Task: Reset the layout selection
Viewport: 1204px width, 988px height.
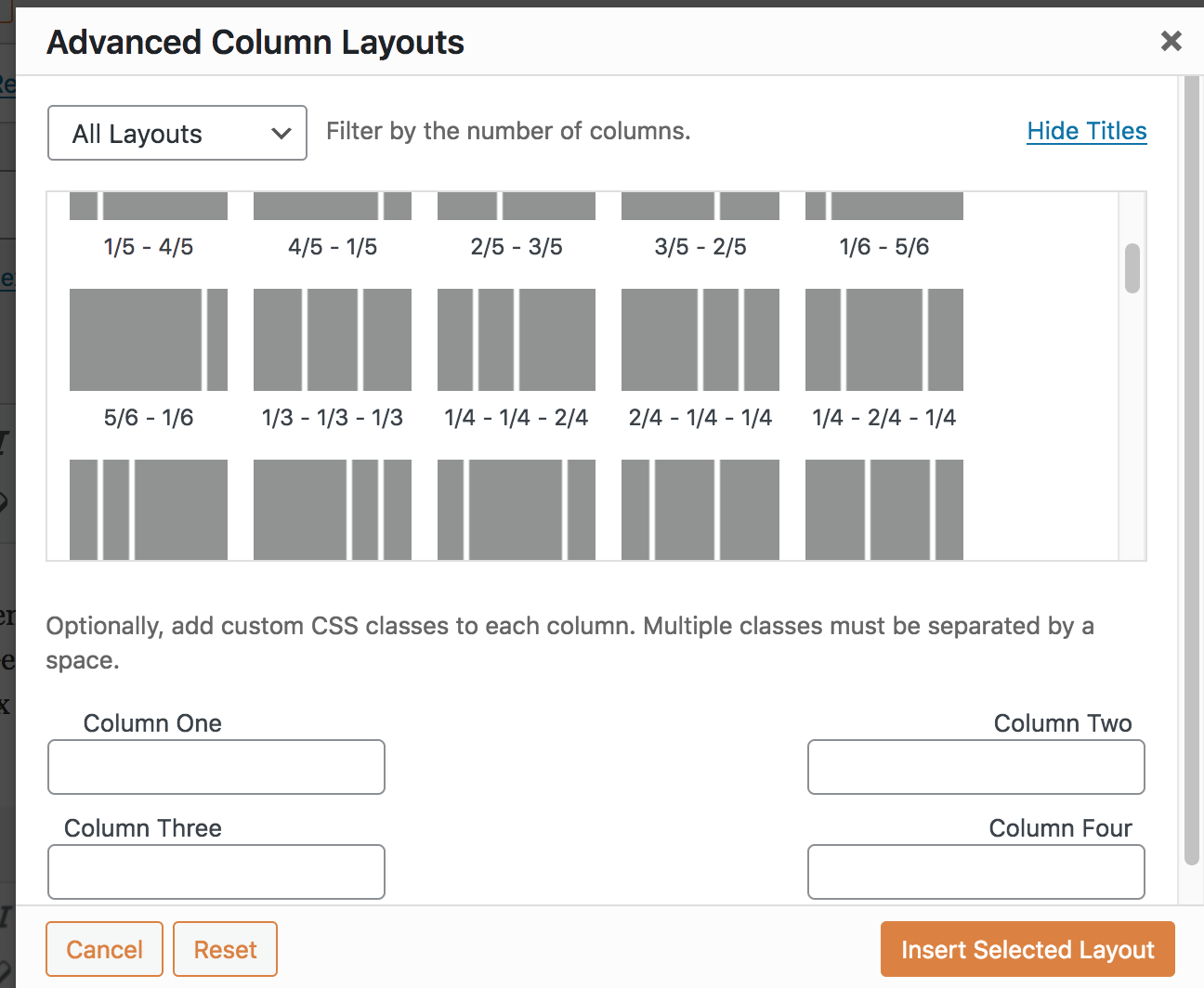Action: [225, 949]
